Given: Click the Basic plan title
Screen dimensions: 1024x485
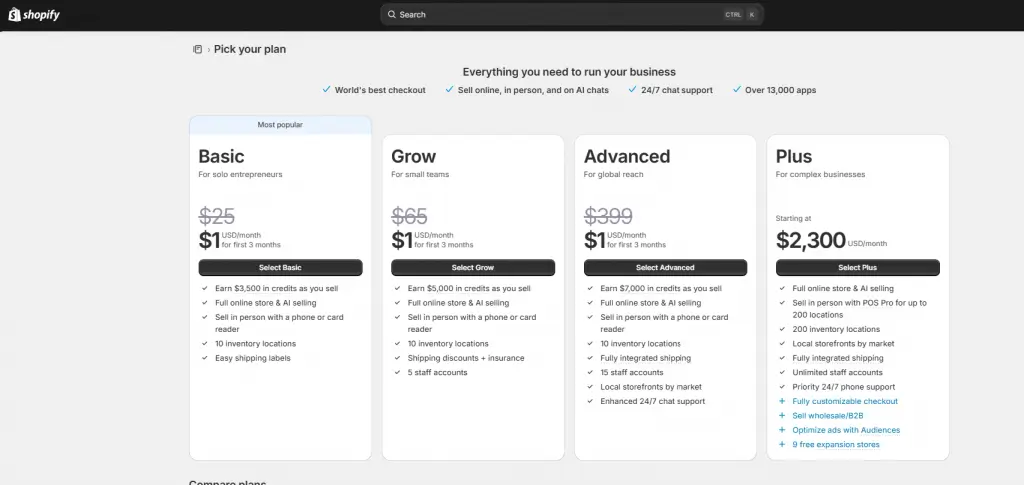Looking at the screenshot, I should pos(221,156).
